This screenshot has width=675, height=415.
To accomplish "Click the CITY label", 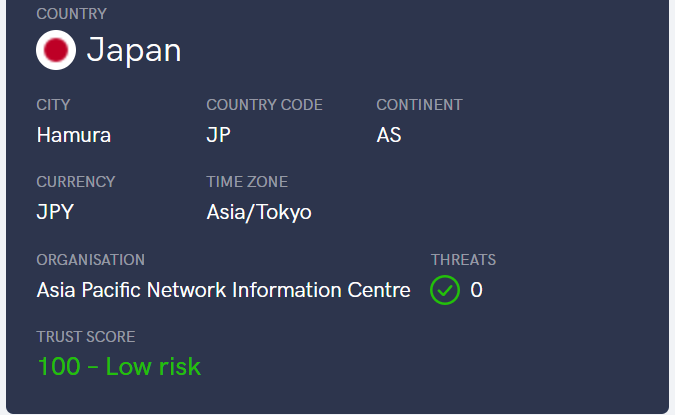I will coord(53,105).
